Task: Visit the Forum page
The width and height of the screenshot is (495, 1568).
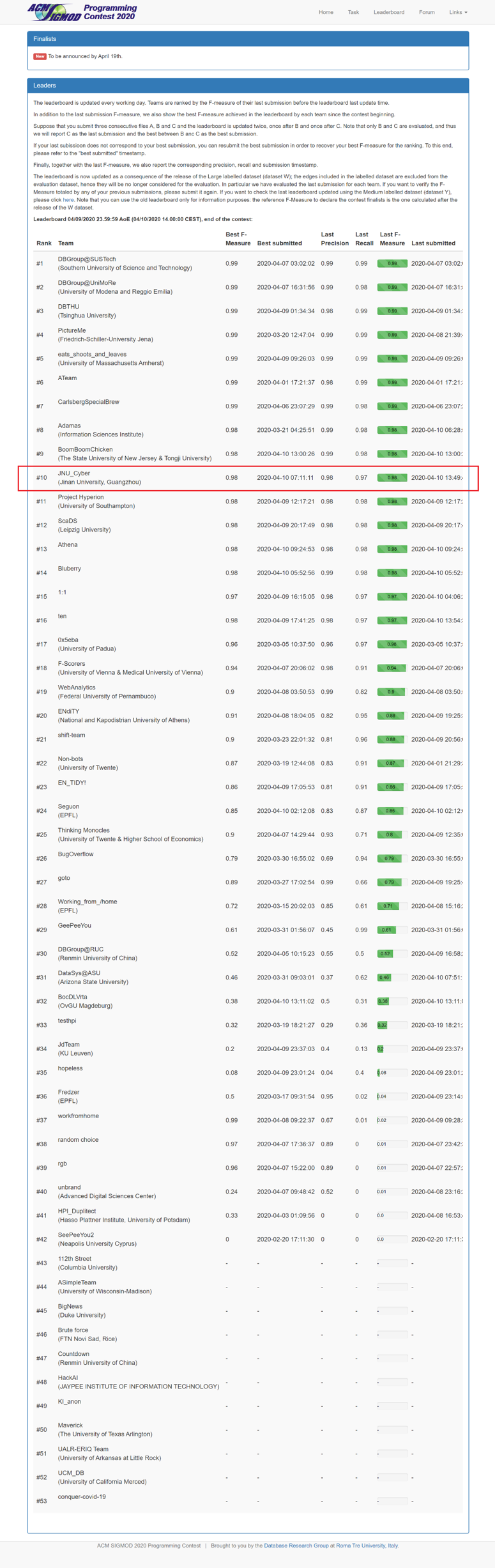Action: 427,12
